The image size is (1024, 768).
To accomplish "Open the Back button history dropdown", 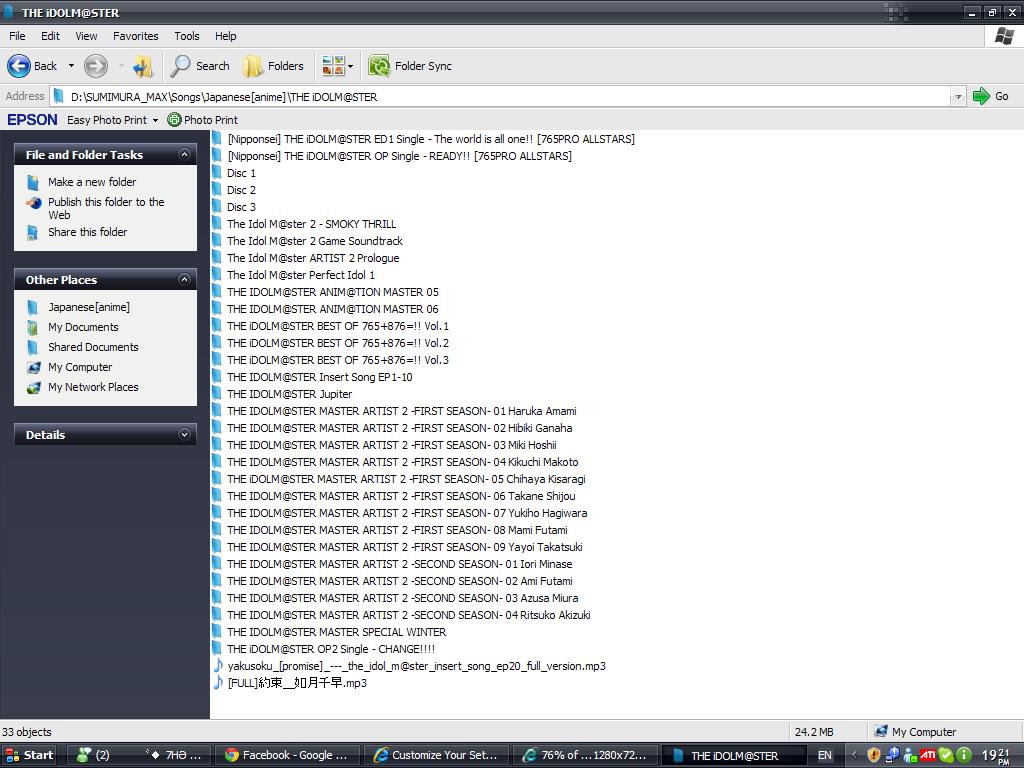I will pyautogui.click(x=71, y=66).
